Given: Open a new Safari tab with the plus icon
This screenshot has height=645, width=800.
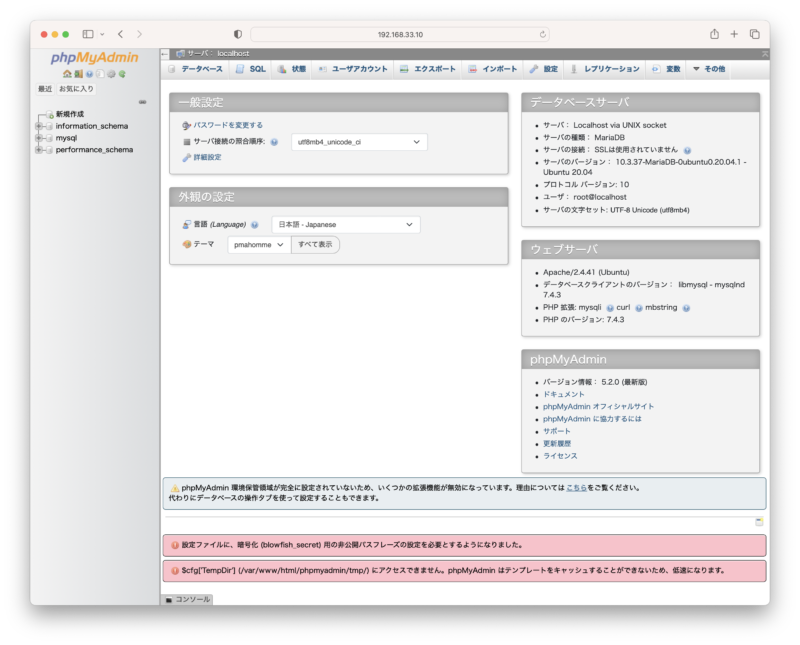Looking at the screenshot, I should tap(734, 34).
